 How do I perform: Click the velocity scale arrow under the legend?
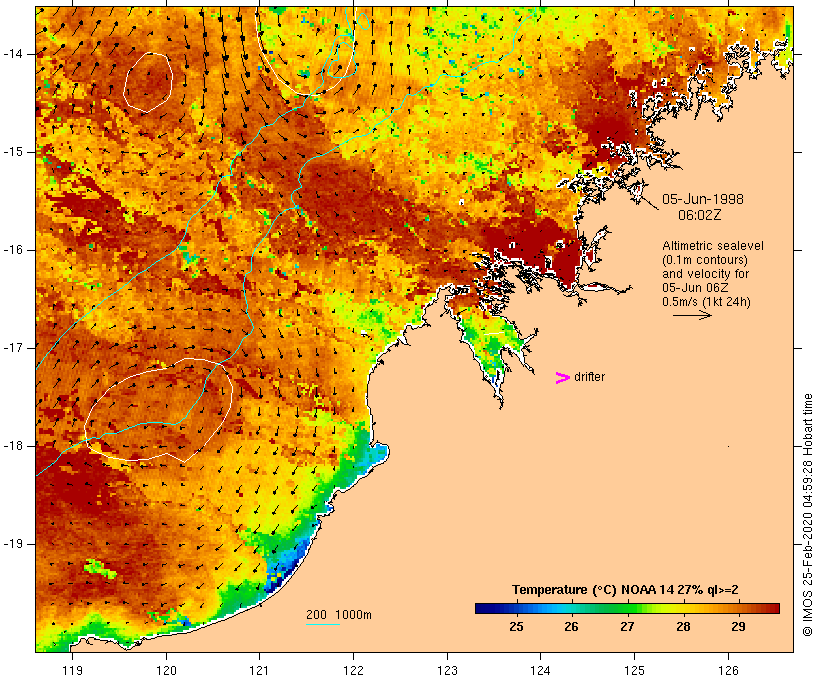point(692,315)
